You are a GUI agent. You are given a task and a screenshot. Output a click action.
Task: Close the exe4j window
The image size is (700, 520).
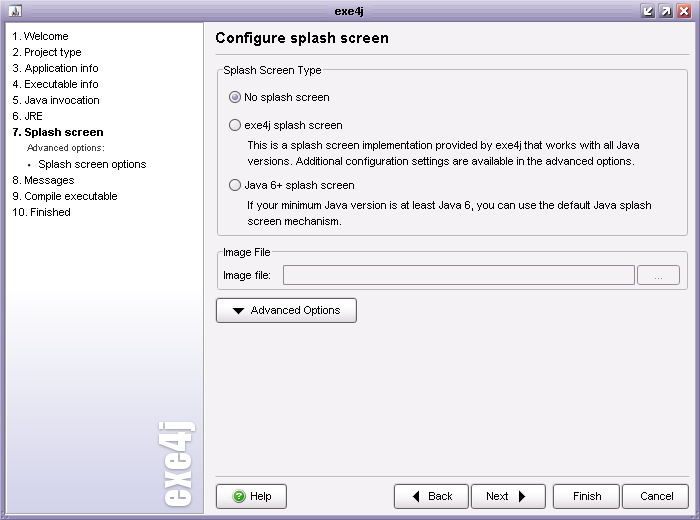[x=684, y=11]
